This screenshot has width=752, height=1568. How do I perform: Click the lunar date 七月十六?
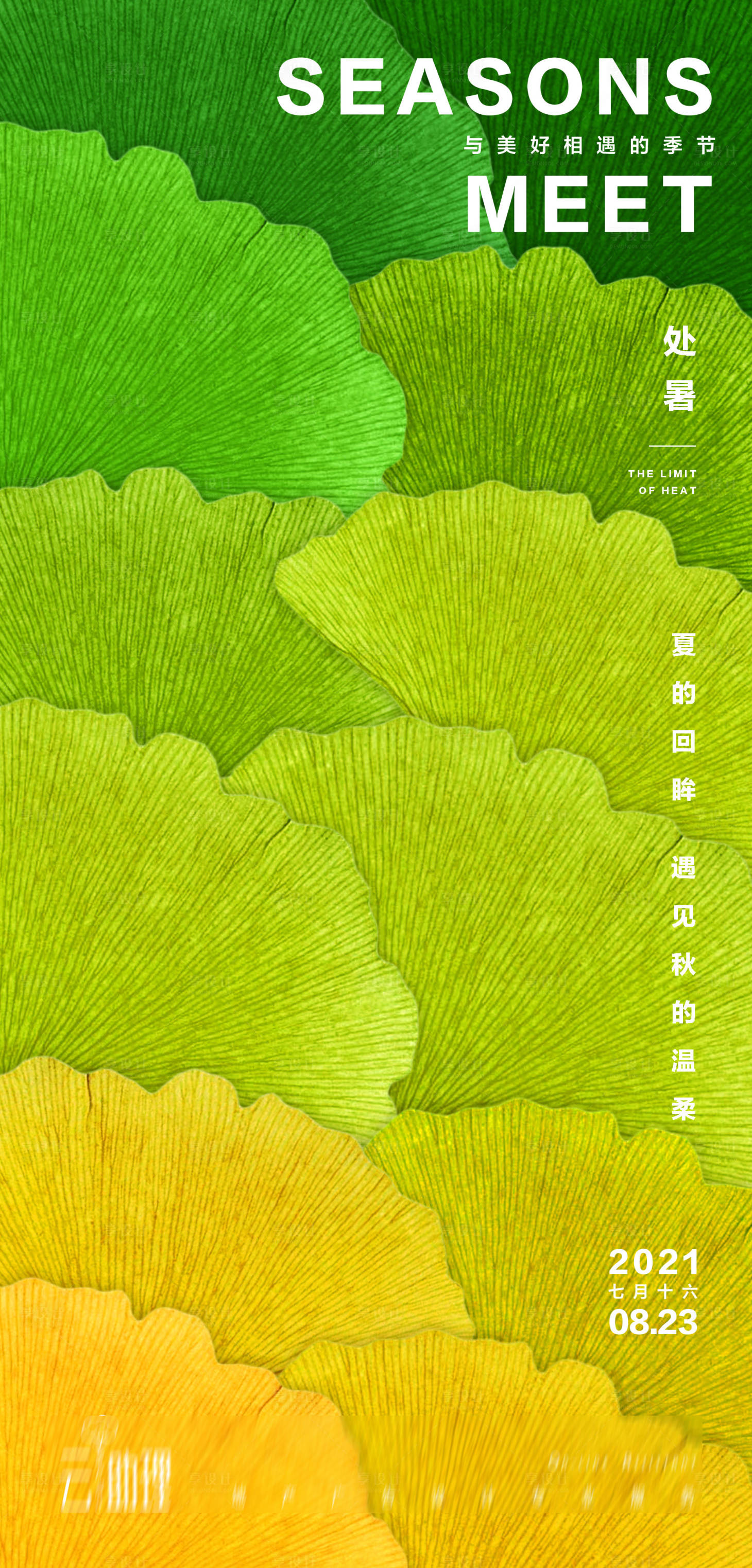coord(653,1291)
